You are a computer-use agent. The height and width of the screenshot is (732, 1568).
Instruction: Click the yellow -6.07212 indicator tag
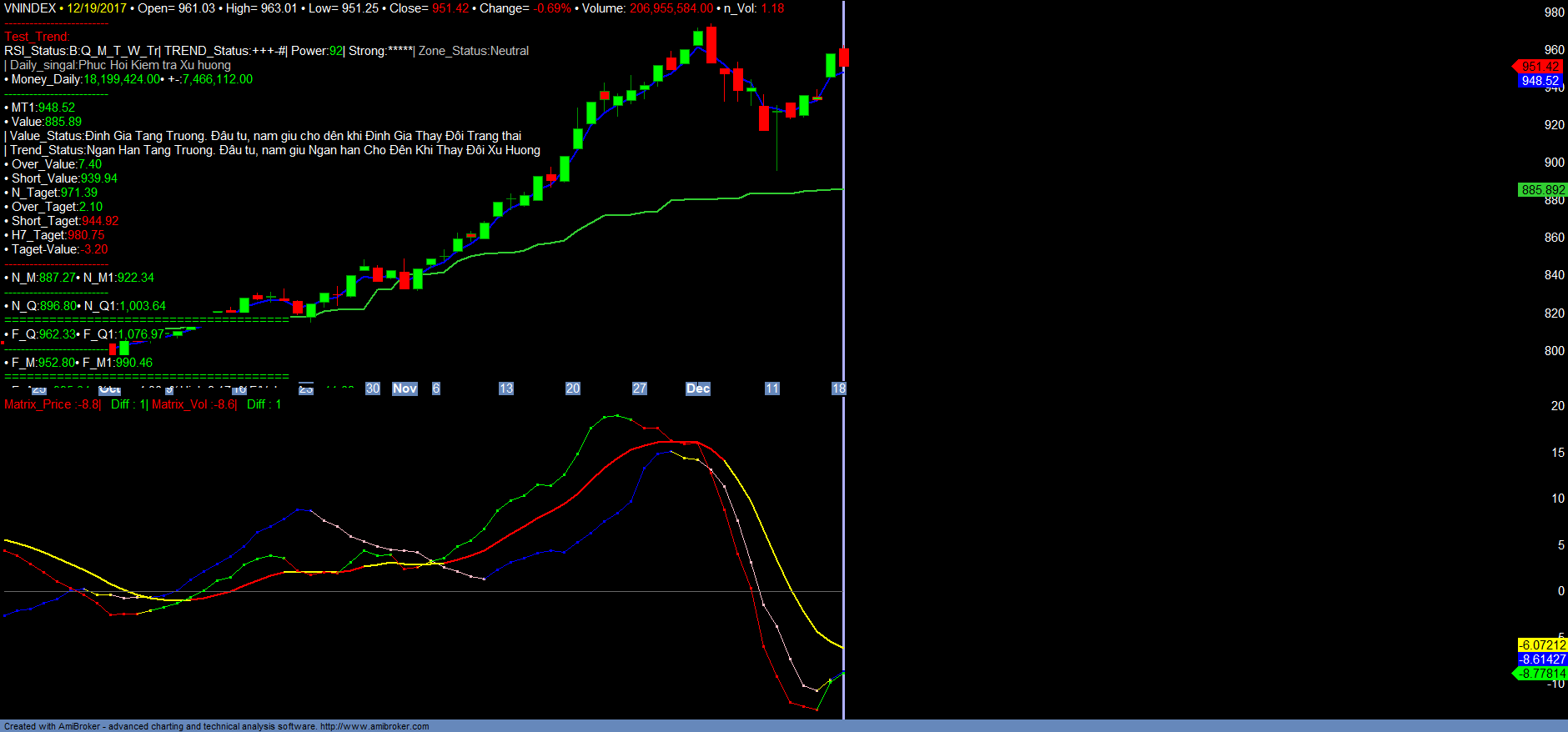pos(1542,645)
